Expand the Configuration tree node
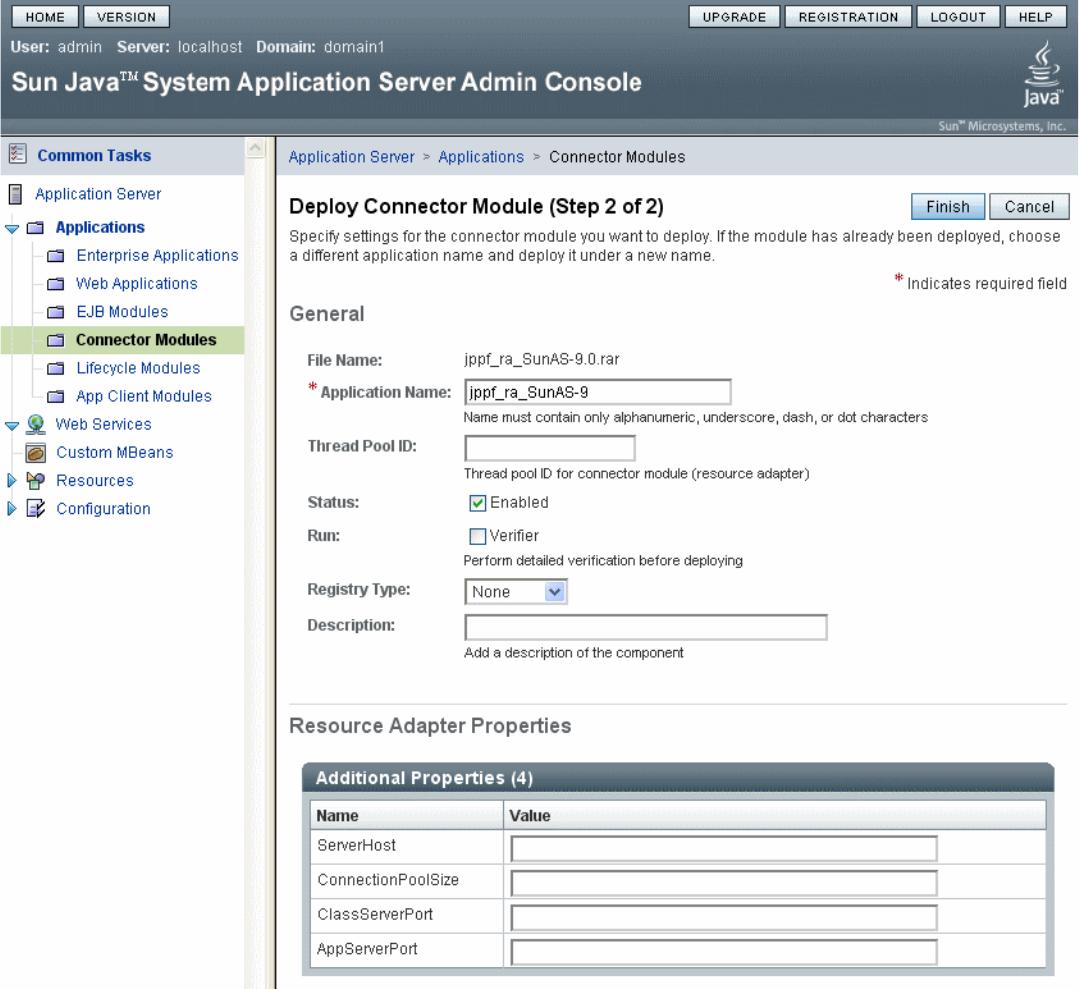 click(x=12, y=509)
